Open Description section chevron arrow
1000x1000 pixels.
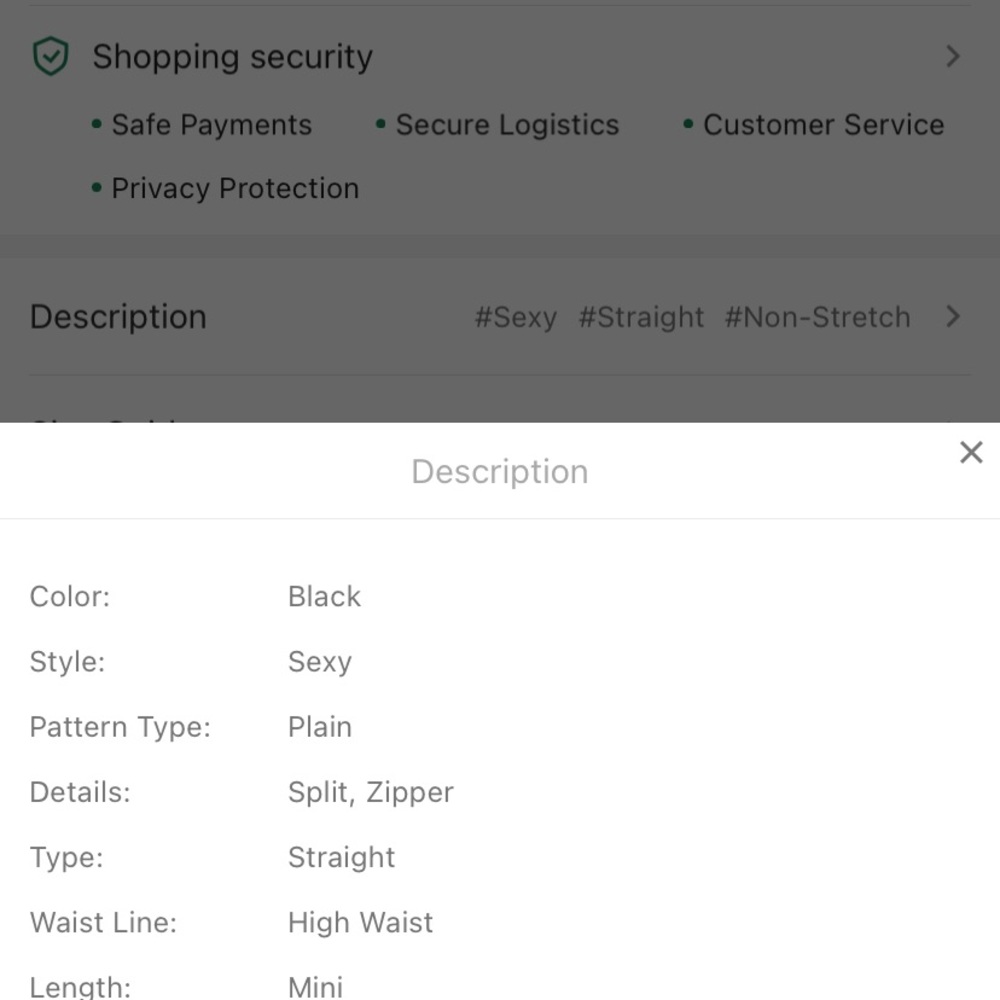[x=953, y=316]
